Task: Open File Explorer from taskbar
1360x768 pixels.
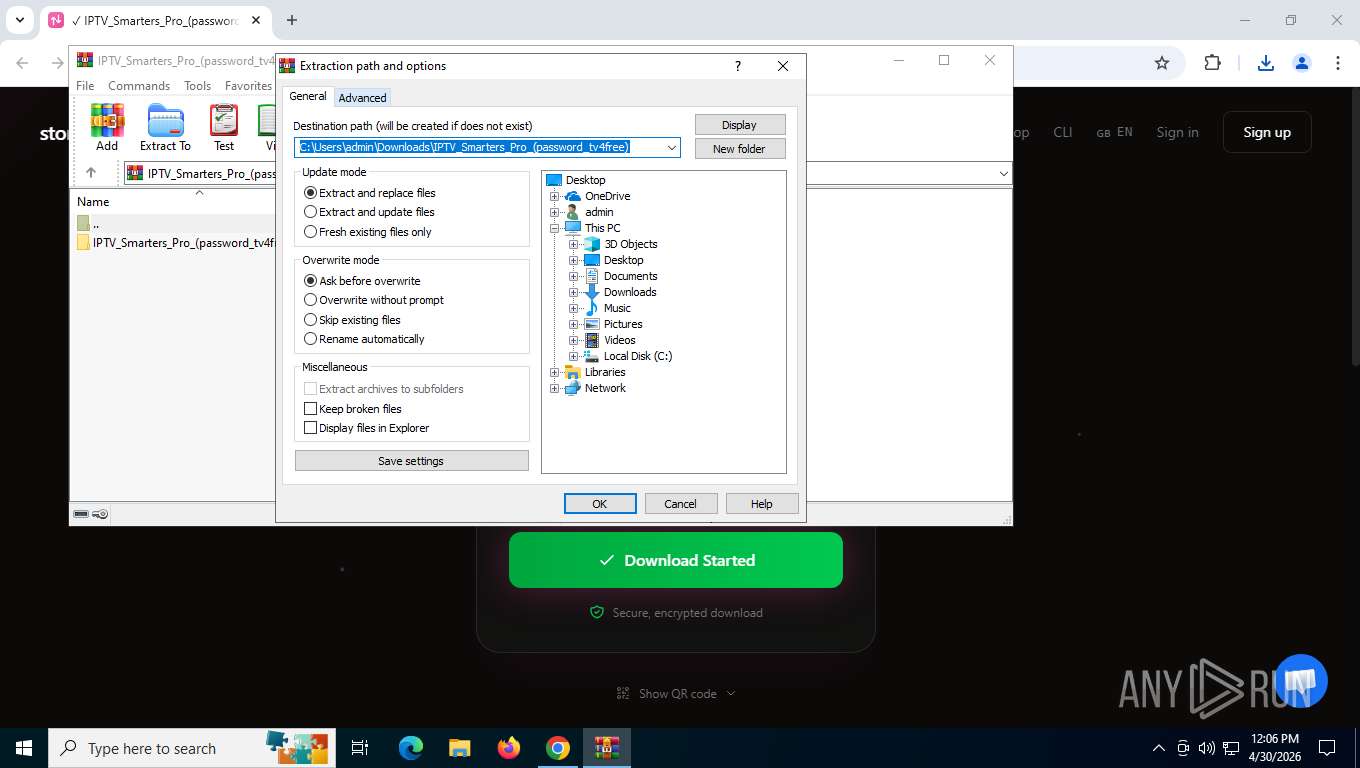Action: coord(459,748)
